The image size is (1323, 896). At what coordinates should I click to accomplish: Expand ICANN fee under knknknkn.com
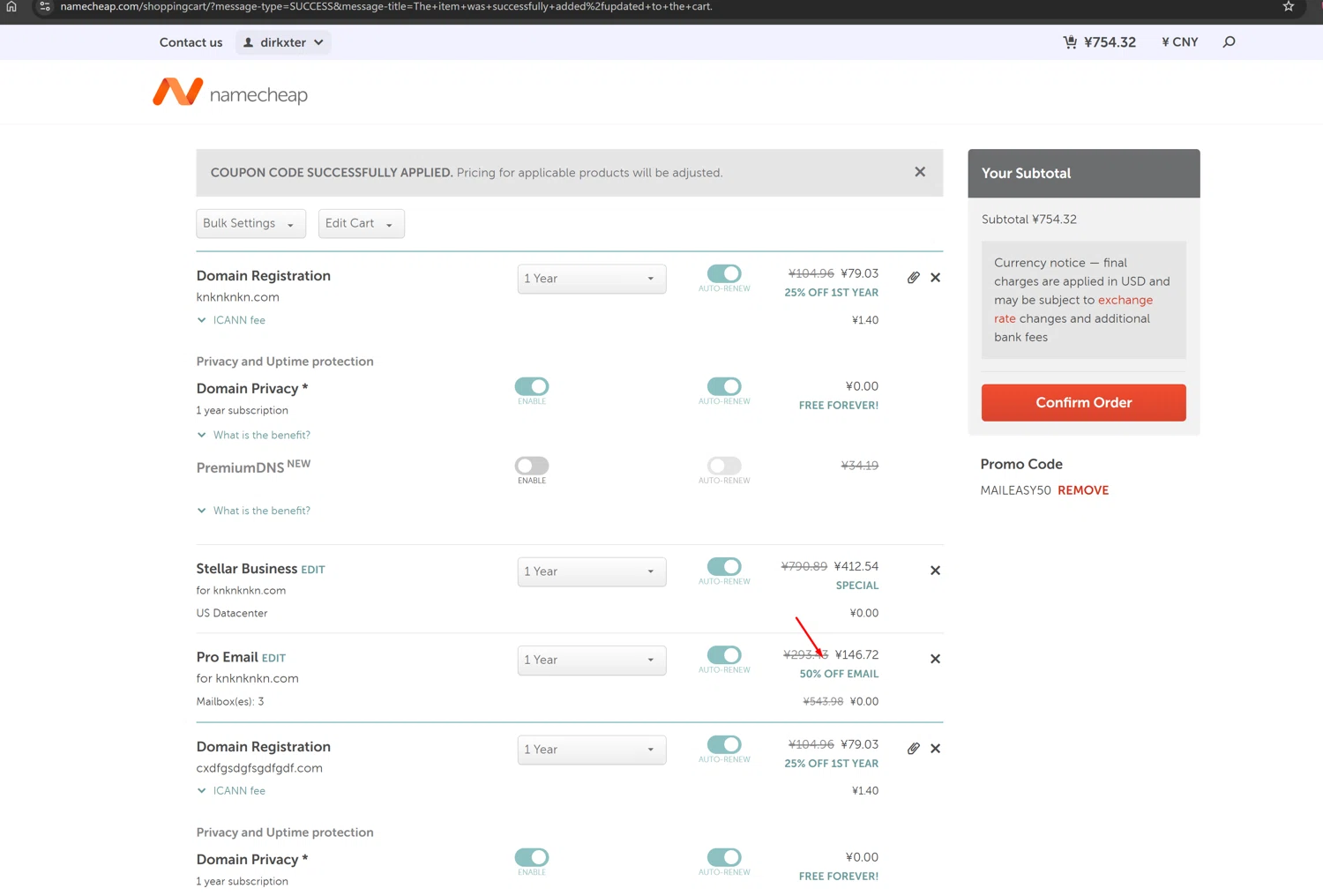coord(231,320)
